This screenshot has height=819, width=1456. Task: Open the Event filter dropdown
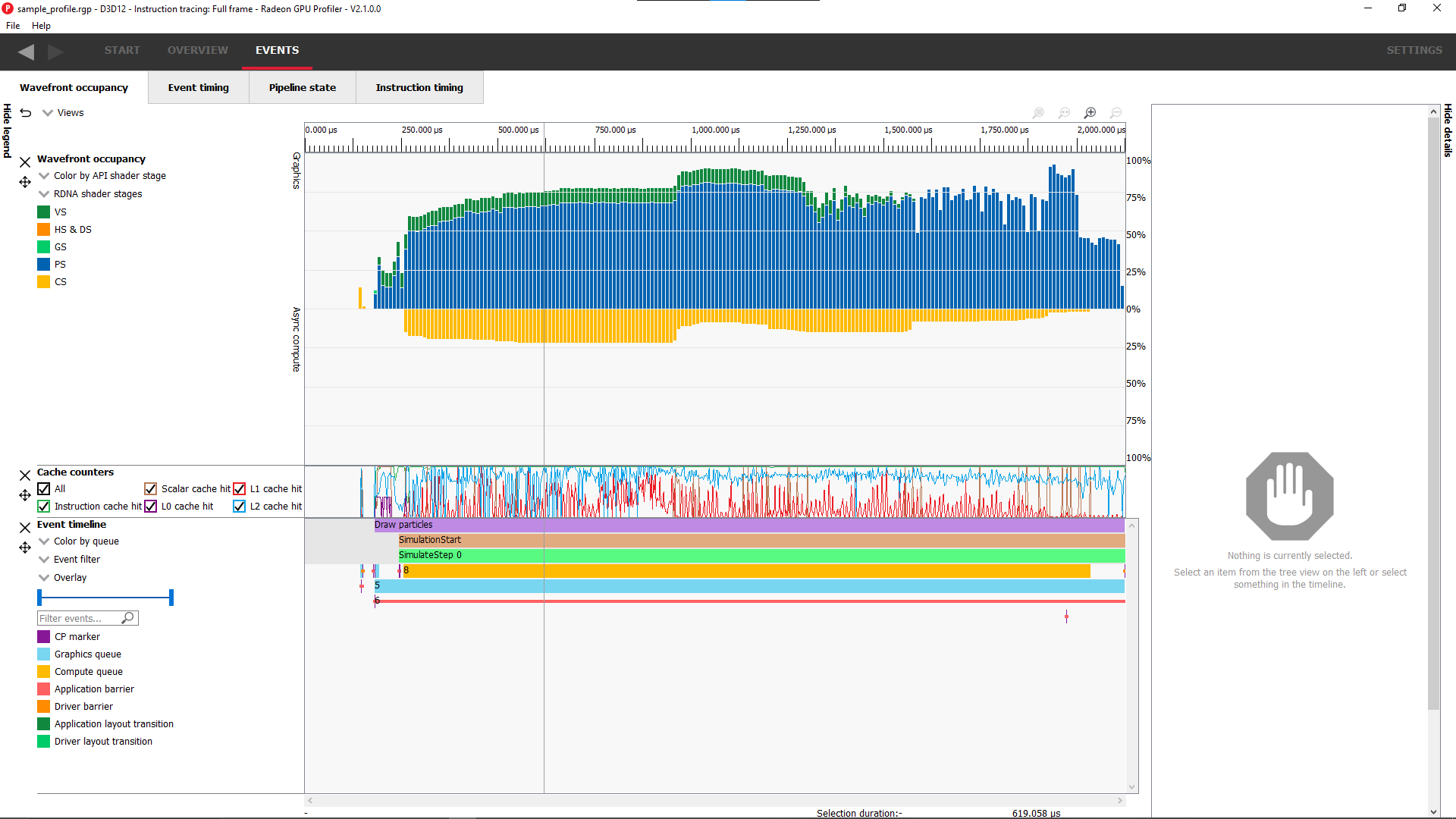[44, 560]
